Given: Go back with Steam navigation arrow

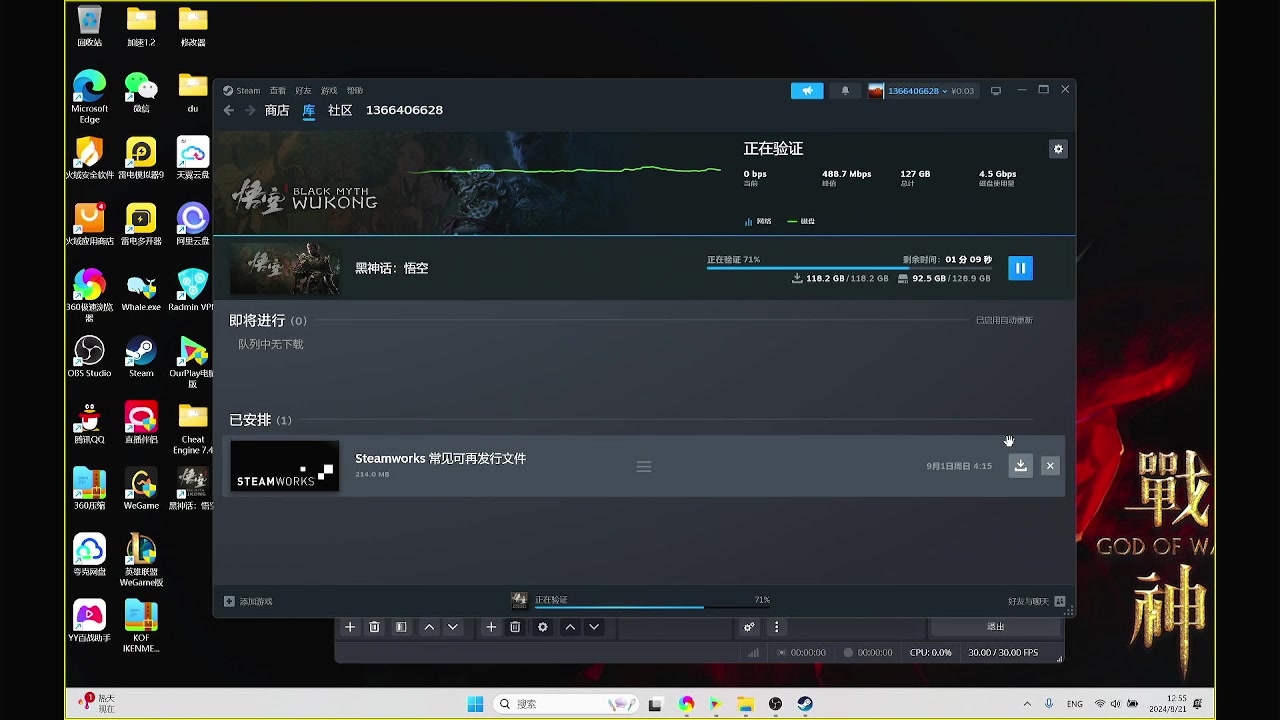Looking at the screenshot, I should [229, 110].
